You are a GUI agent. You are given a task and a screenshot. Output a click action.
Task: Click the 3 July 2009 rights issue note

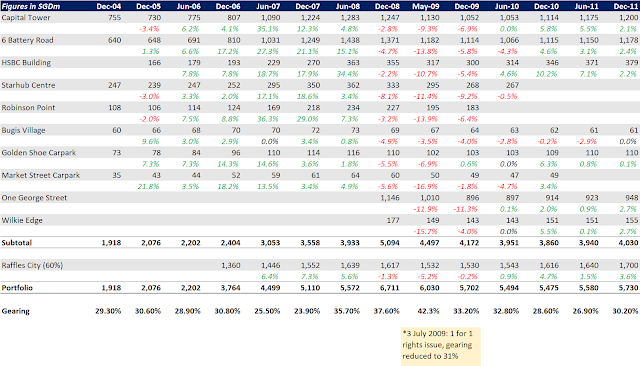click(x=440, y=345)
